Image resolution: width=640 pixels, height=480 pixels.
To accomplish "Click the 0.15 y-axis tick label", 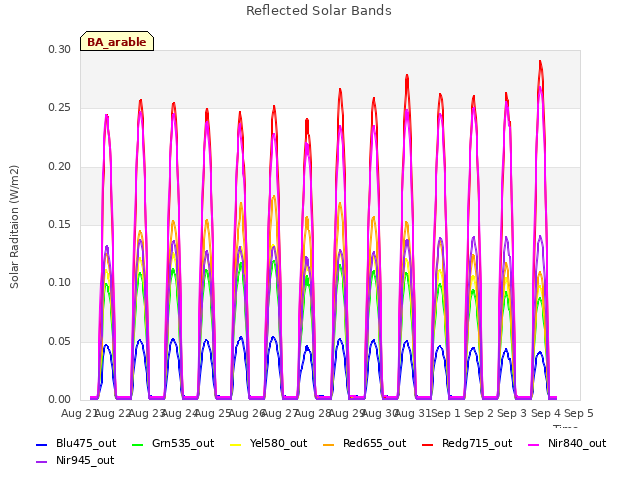I will click(60, 224).
